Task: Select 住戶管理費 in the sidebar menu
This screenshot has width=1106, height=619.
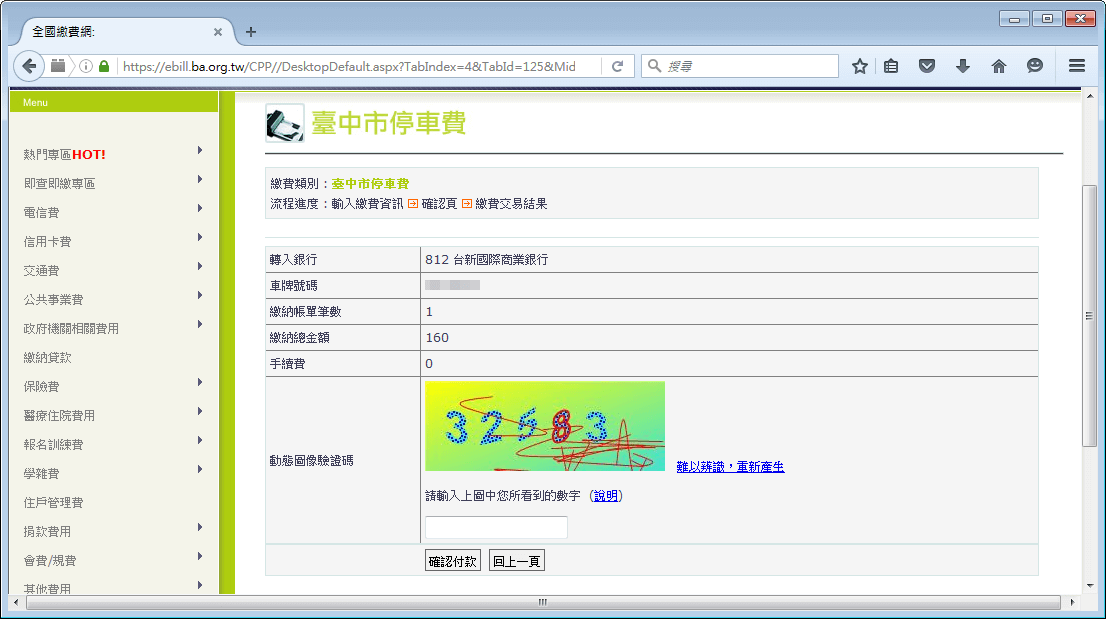Action: click(x=54, y=503)
